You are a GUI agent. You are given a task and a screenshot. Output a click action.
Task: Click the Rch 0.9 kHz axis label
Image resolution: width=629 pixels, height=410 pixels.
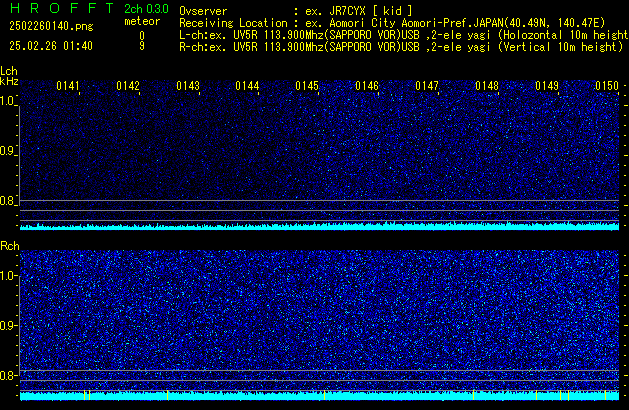tap(7, 325)
